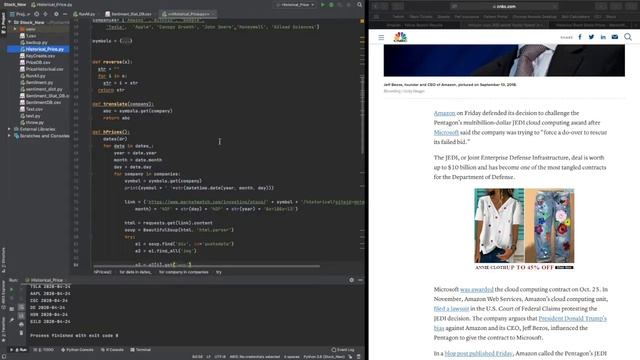Open the CNBC hamburger menu icon
This screenshot has height=360, width=640.
381,38
